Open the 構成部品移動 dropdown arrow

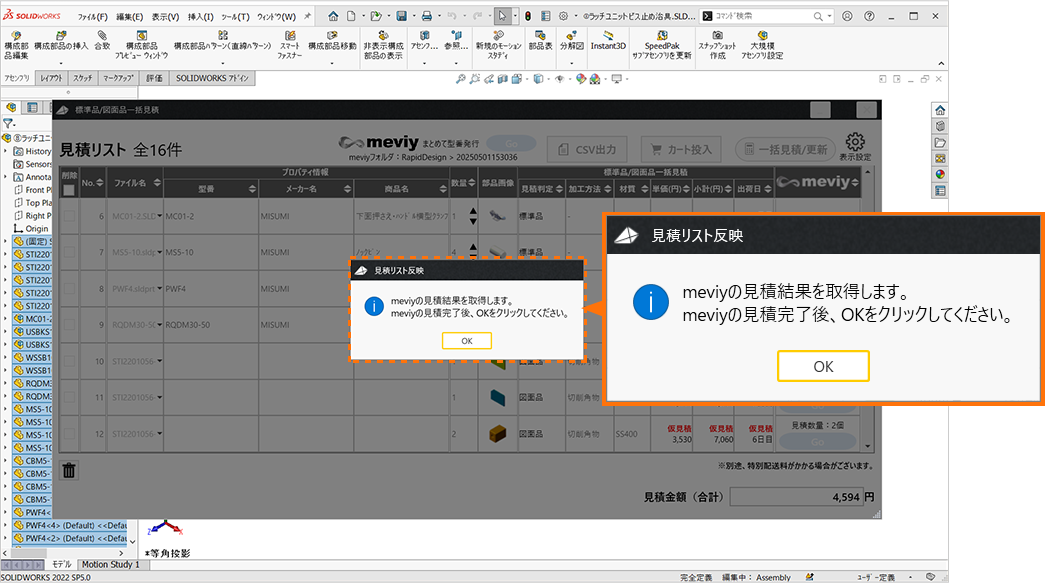pos(332,63)
